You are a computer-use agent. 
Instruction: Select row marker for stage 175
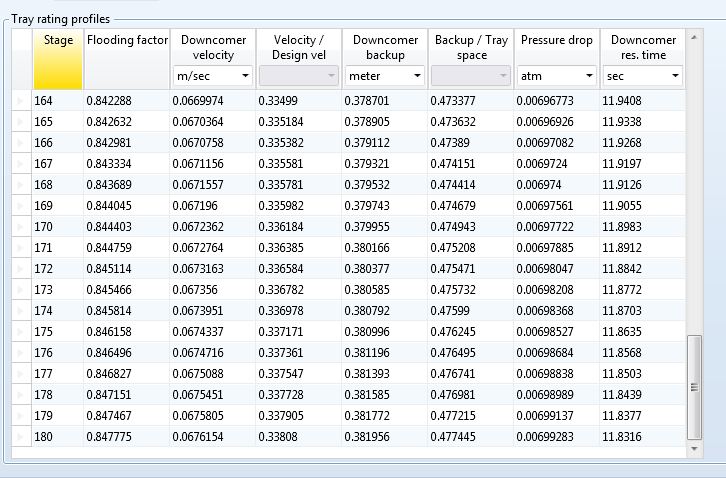point(21,332)
